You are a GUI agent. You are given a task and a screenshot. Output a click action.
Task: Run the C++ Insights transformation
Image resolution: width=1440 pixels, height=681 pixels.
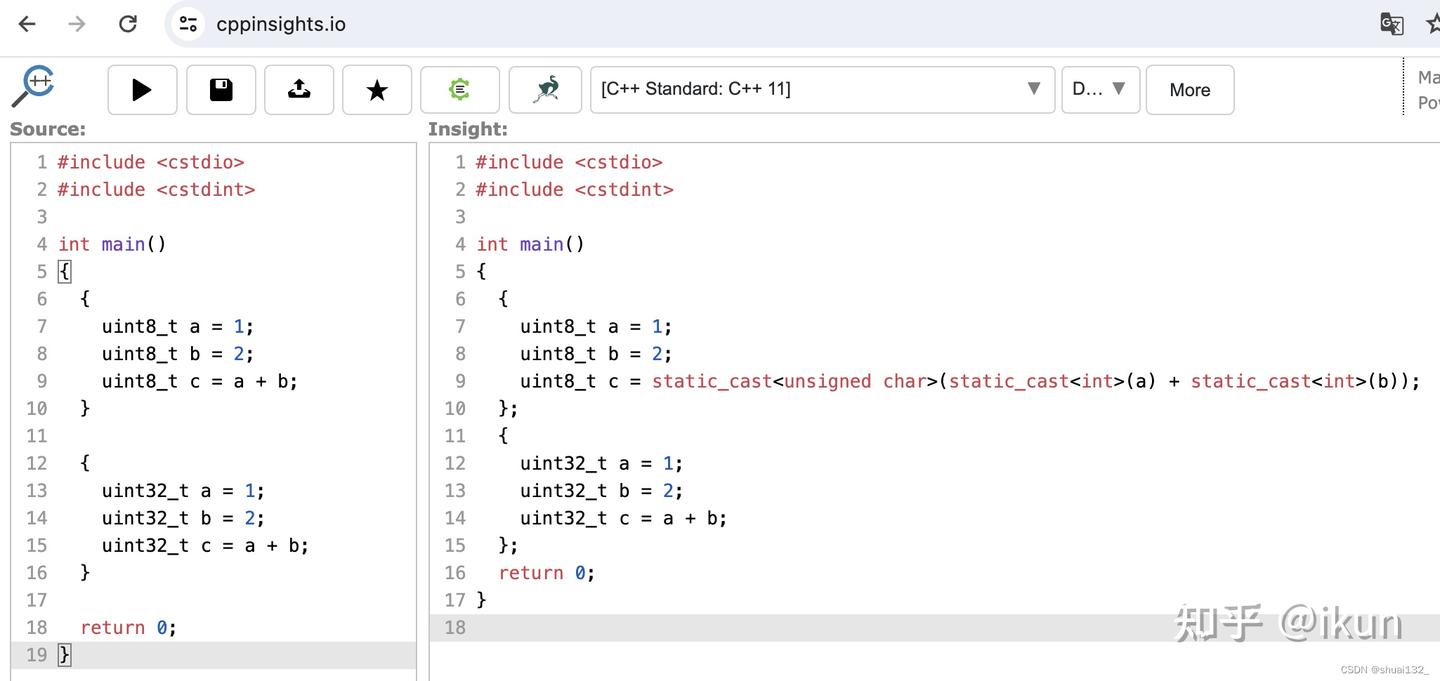(x=142, y=90)
